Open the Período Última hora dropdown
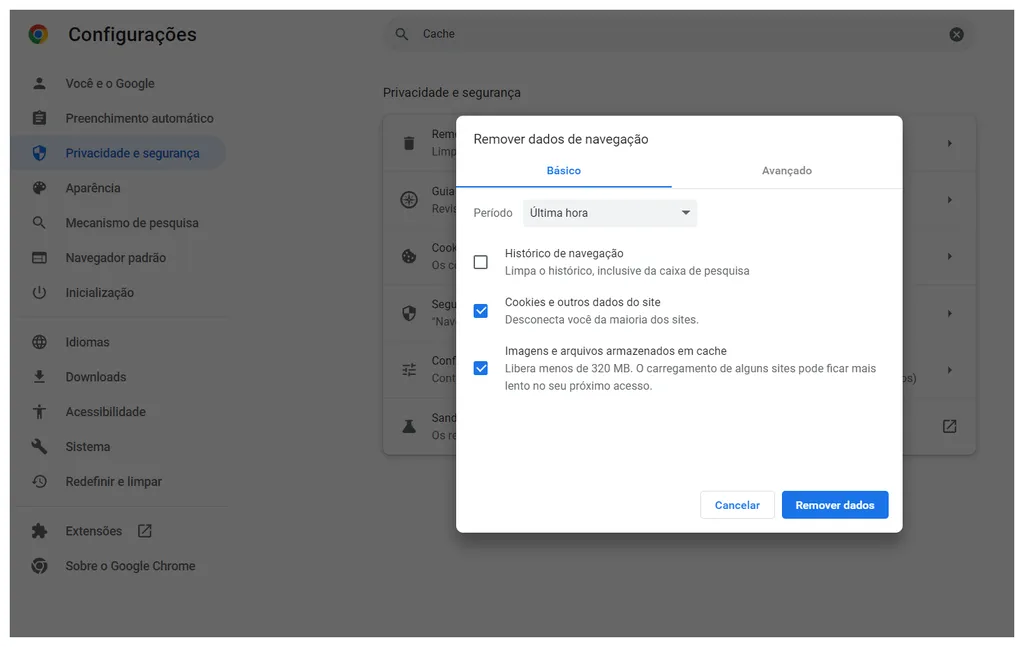 [610, 213]
